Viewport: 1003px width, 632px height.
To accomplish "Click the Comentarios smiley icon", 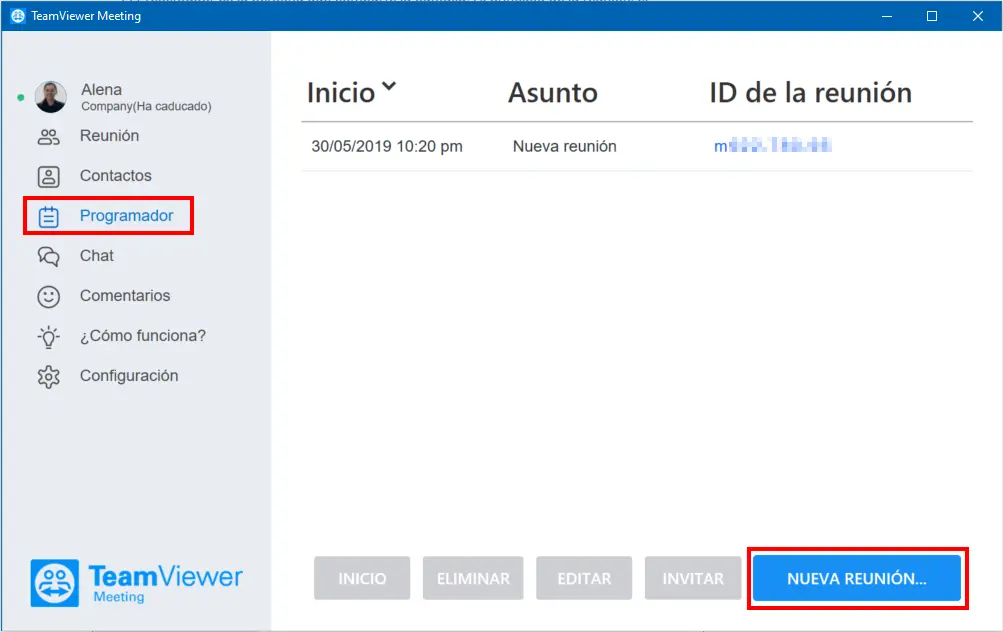I will point(49,296).
